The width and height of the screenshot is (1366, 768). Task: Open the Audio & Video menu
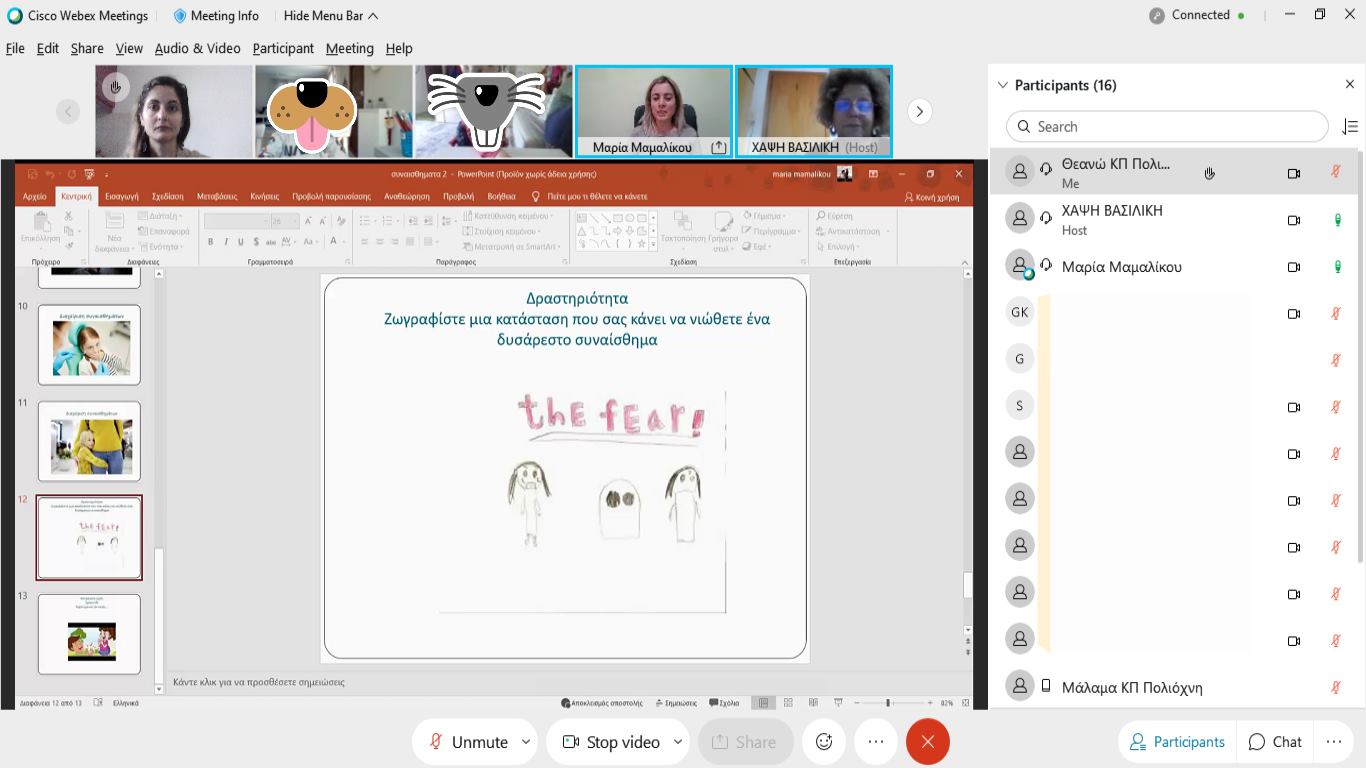point(197,48)
